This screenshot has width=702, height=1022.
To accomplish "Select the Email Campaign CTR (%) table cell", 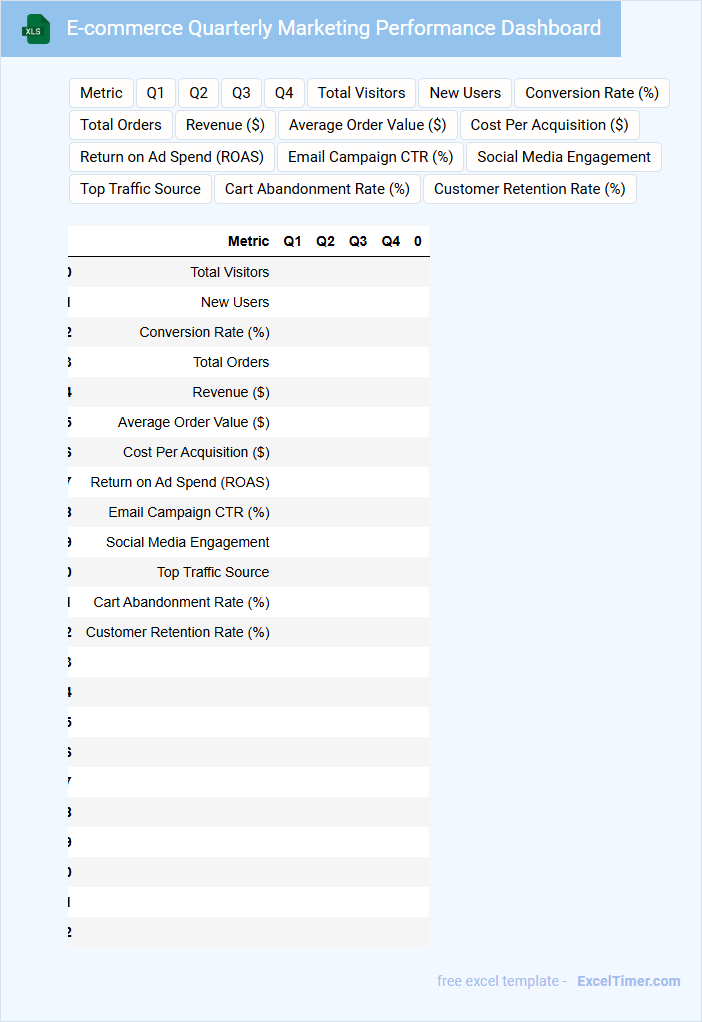I will pos(189,512).
